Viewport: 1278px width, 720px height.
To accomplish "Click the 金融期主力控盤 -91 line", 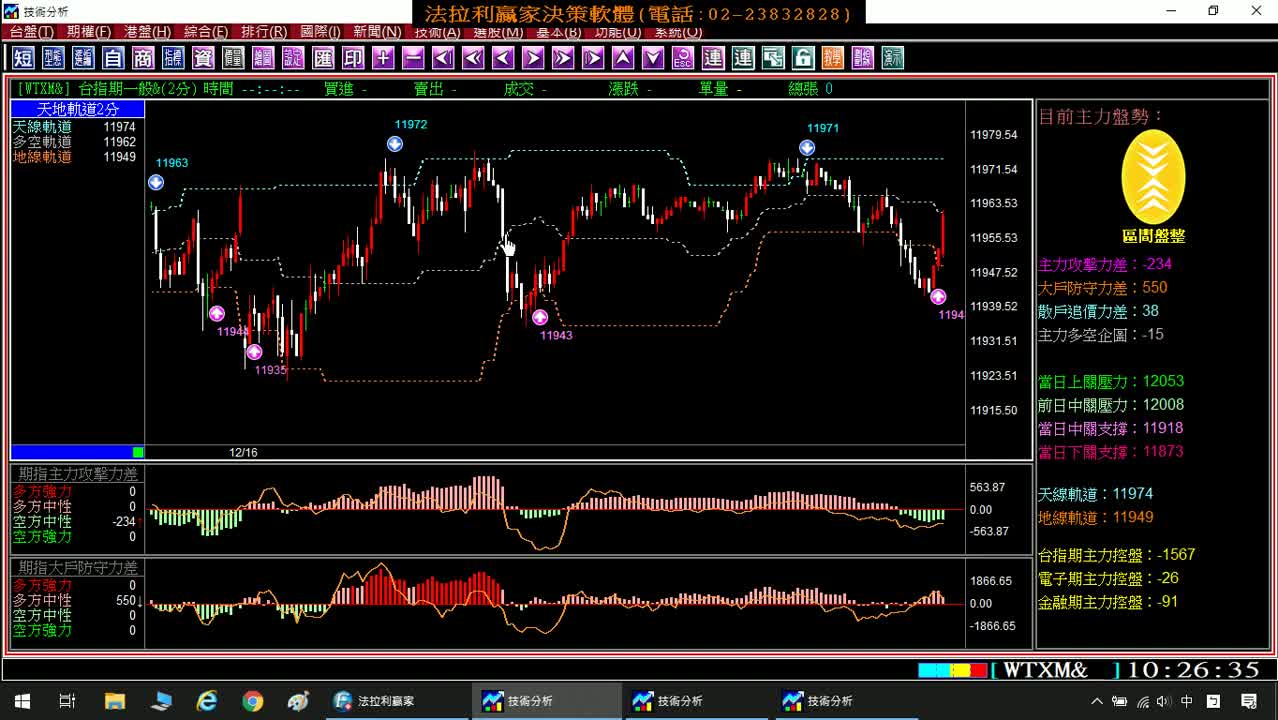I will 1108,602.
